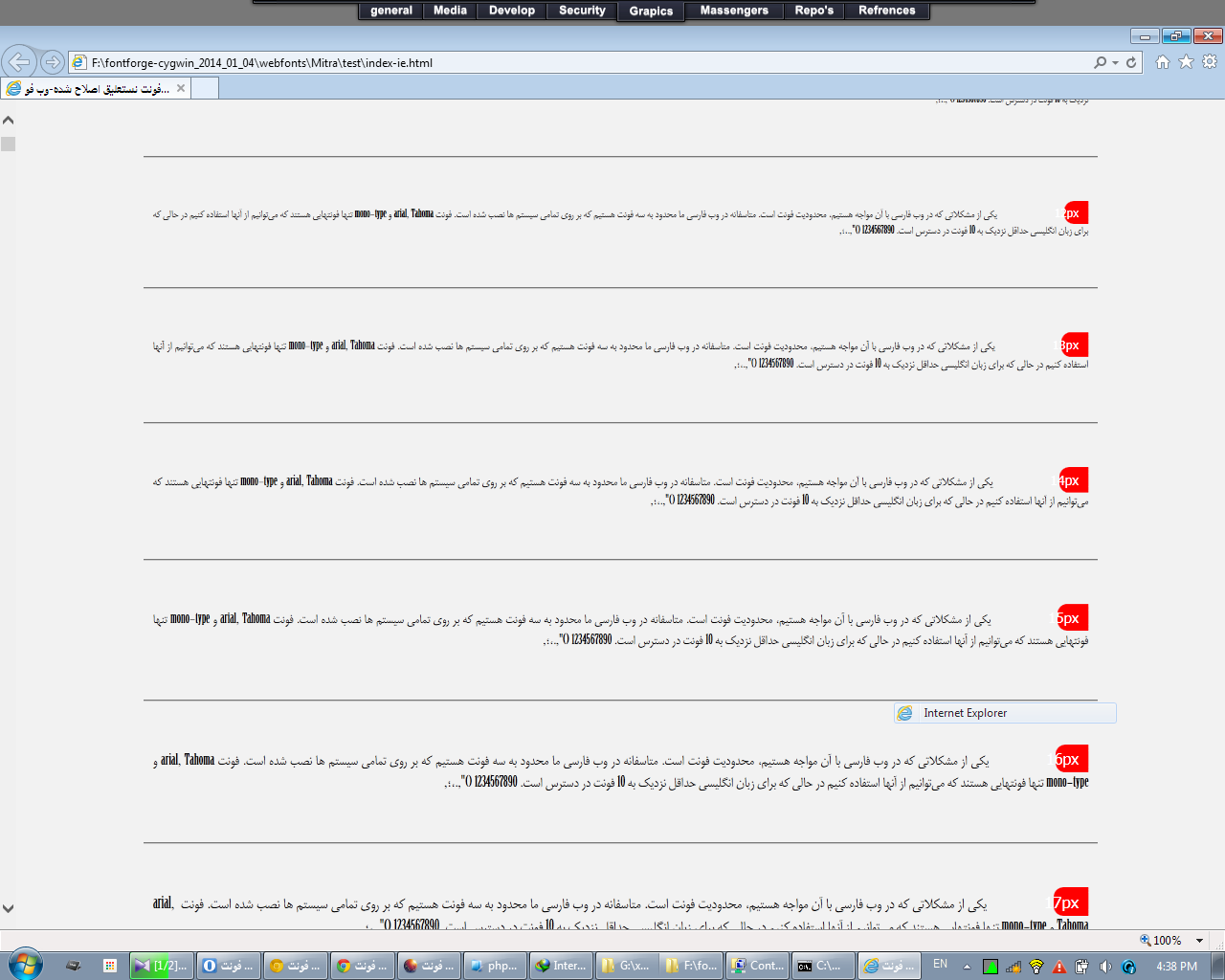The image size is (1225, 980).
Task: Show hidden system tray icons
Action: click(x=967, y=966)
